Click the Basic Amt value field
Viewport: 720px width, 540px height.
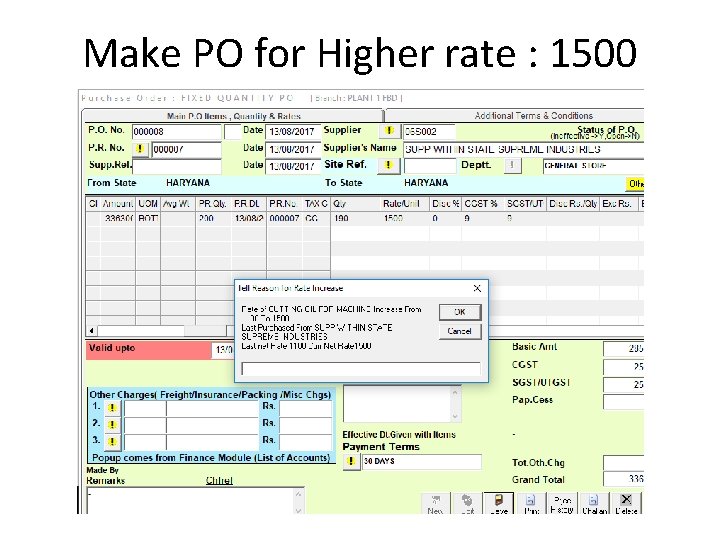[x=624, y=349]
